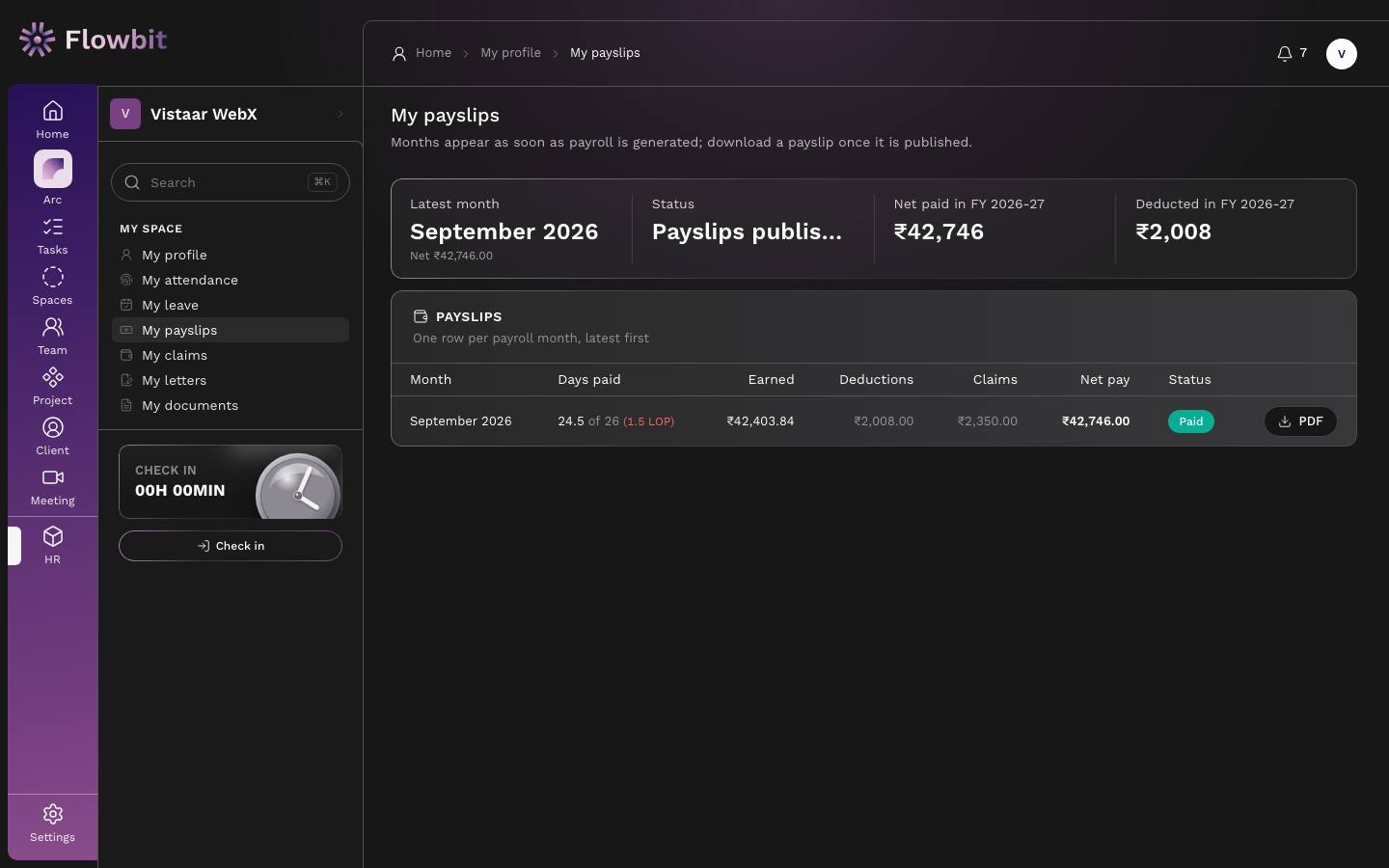Open the Team section

click(52, 336)
